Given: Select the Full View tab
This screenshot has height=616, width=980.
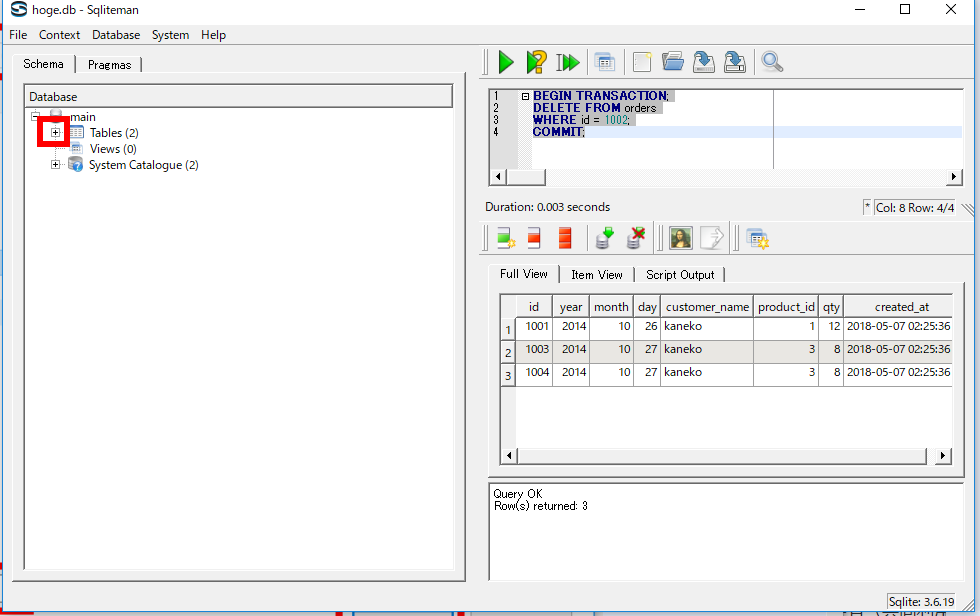Looking at the screenshot, I should [524, 274].
